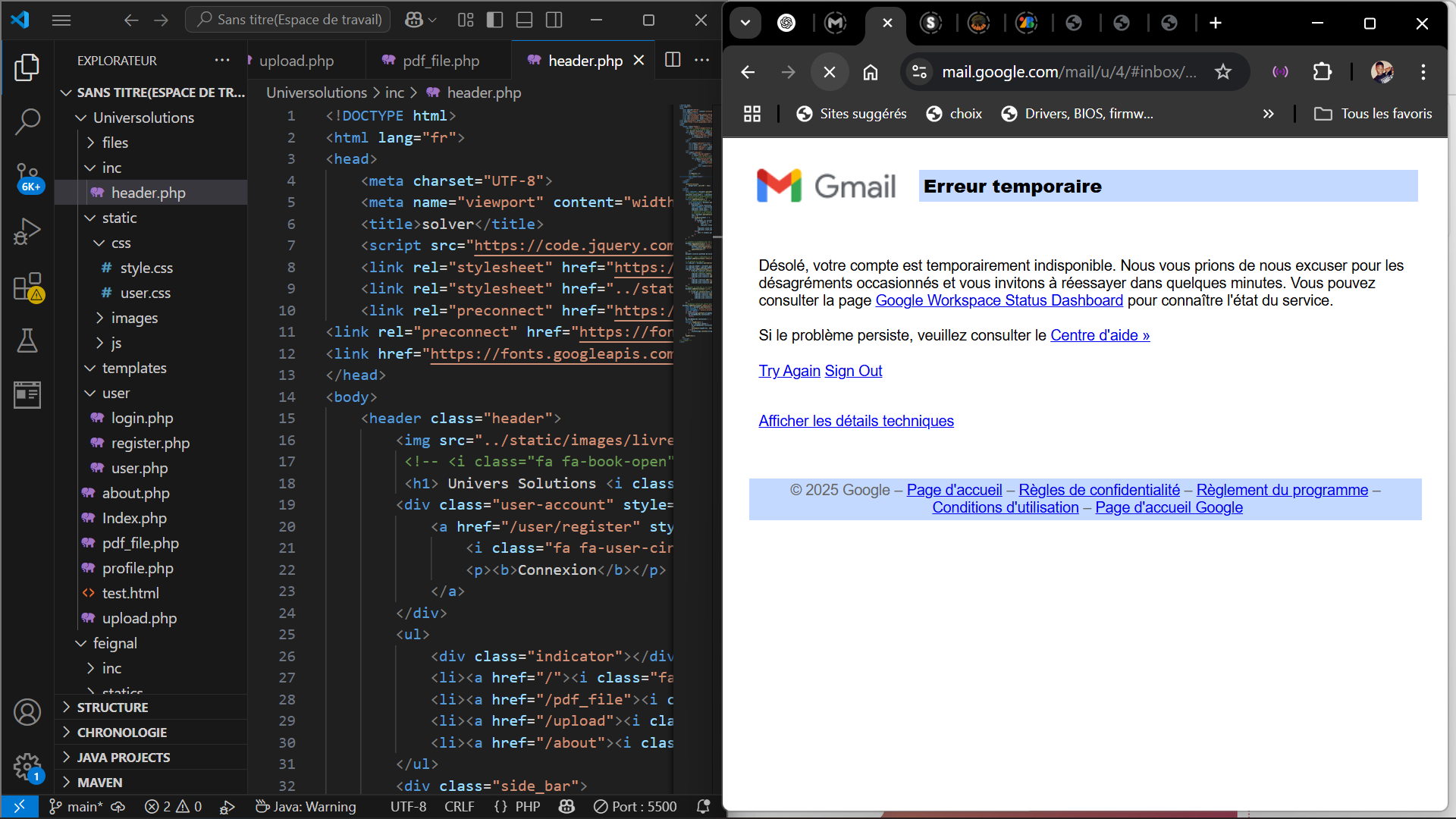Toggle the secondary side bar layout button

(x=554, y=20)
